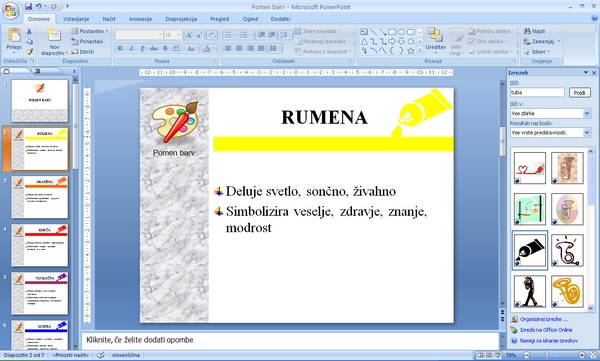
Task: Click the Prilepi (paste) clipboard icon
Action: click(14, 35)
